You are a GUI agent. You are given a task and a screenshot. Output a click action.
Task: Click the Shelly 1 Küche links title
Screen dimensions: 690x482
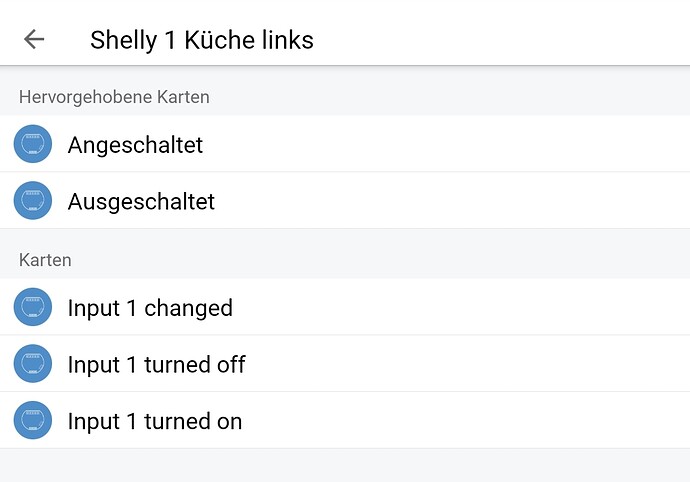[202, 40]
